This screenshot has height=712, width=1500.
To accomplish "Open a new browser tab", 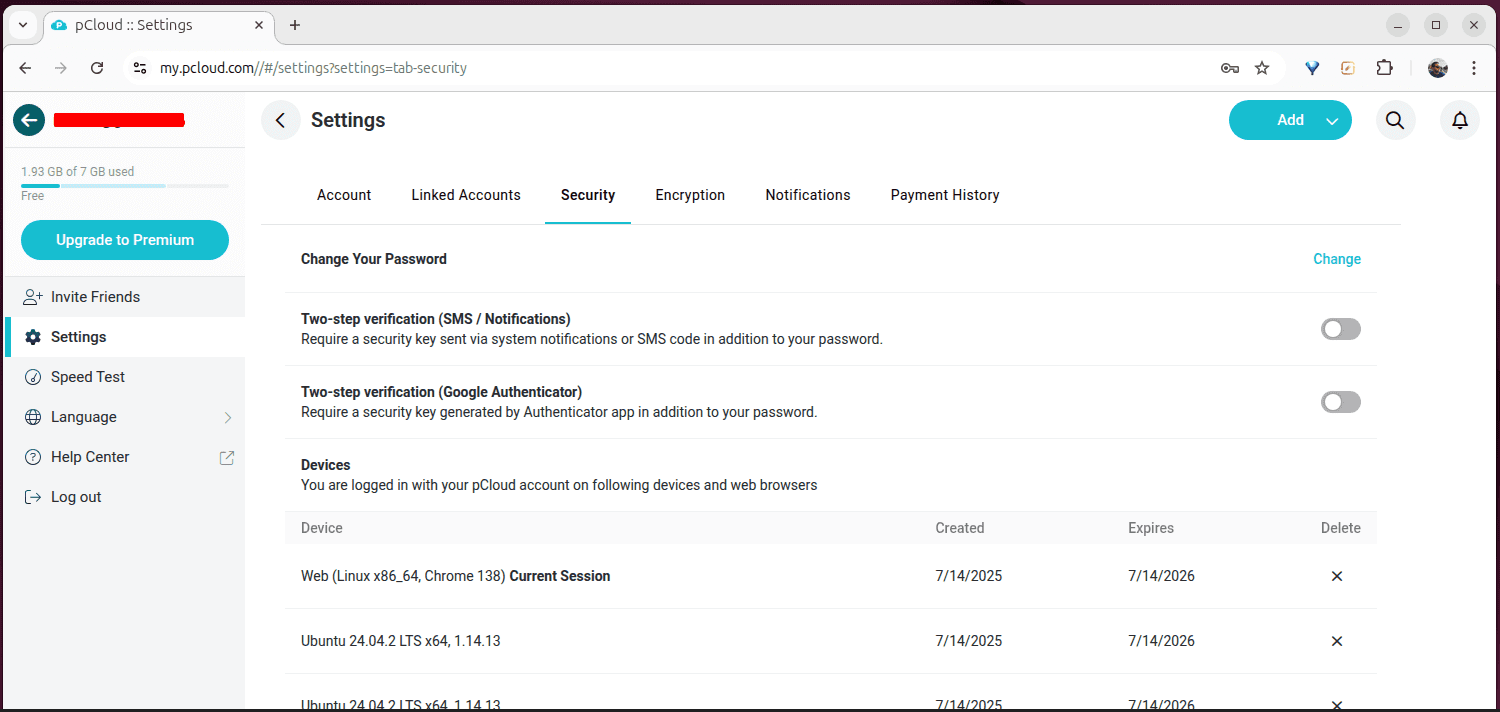I will click(295, 25).
